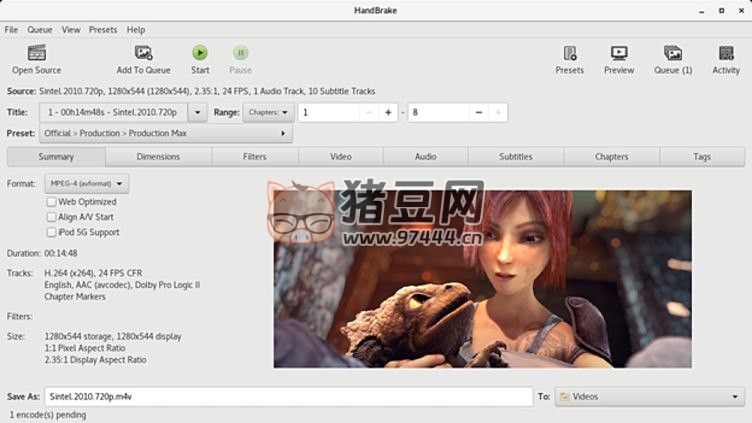
Task: Open the Preset Production Max selector
Action: (166, 133)
